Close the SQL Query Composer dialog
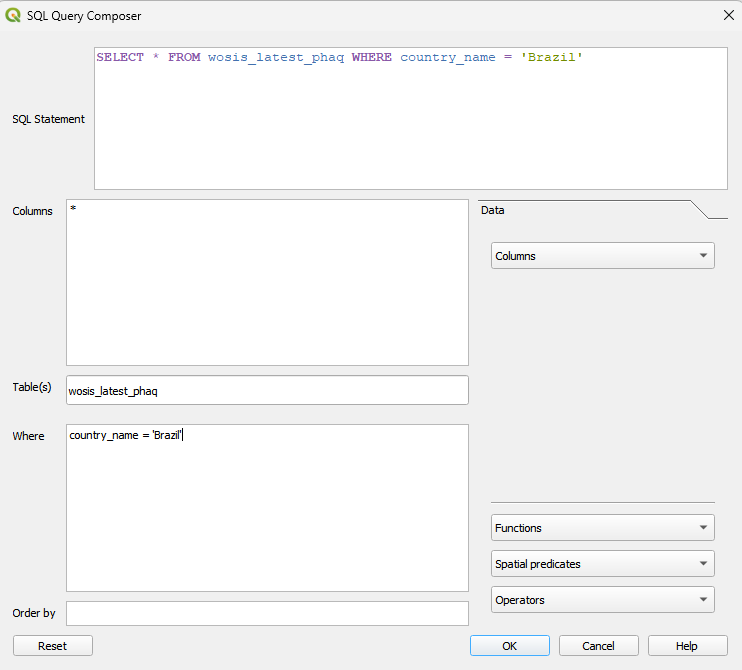Image resolution: width=742 pixels, height=670 pixels. (x=728, y=15)
